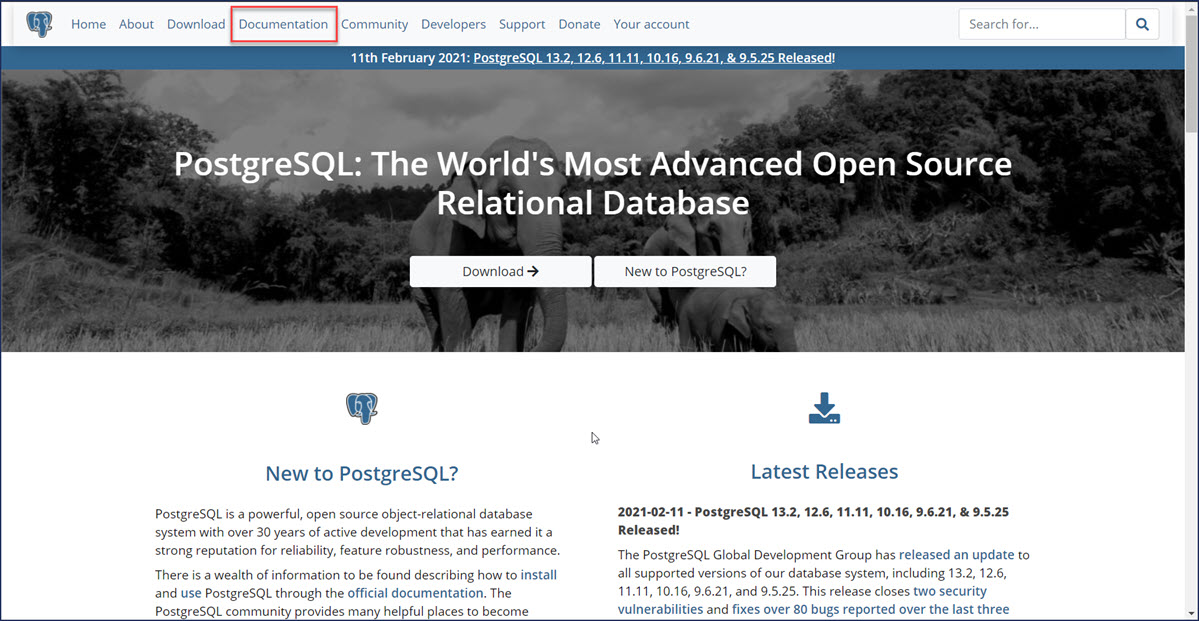Click the blue elephant icon above New to PostgreSQL
This screenshot has height=621, width=1199.
coord(362,408)
